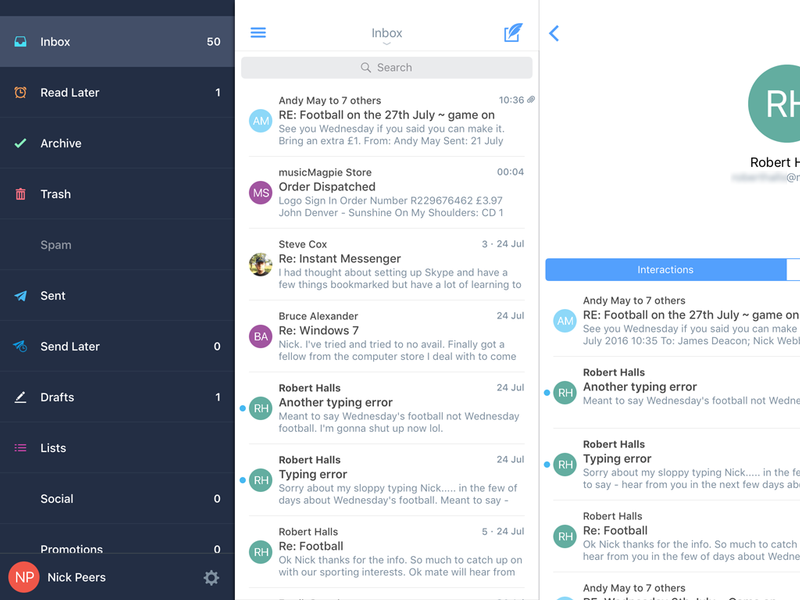Click inside the Search field
Screen dimensions: 800x600
(386, 67)
